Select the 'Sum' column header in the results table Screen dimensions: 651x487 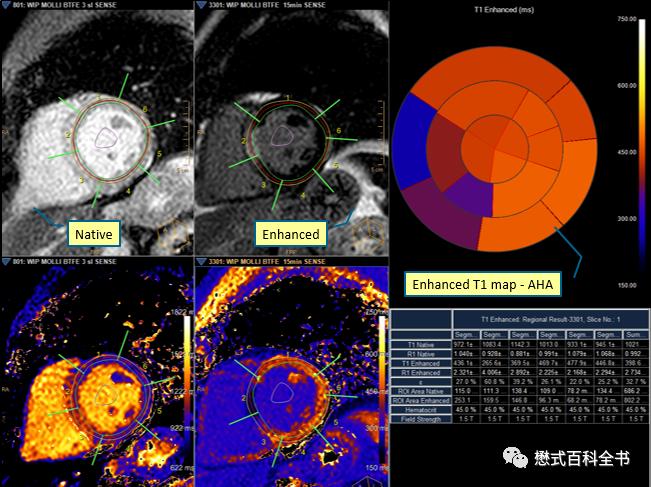[635, 335]
